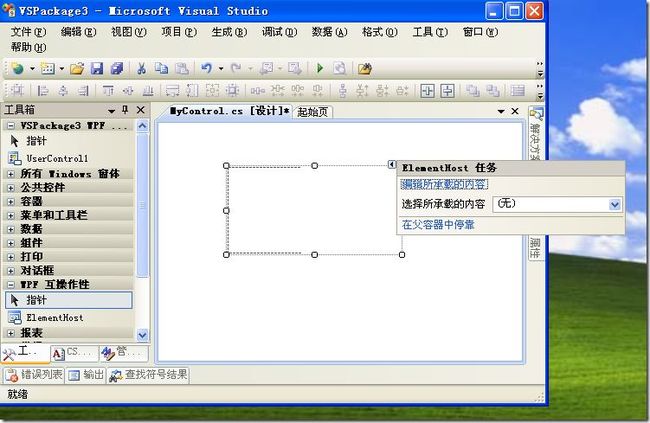Open the active documents list dropdown

[x=501, y=111]
